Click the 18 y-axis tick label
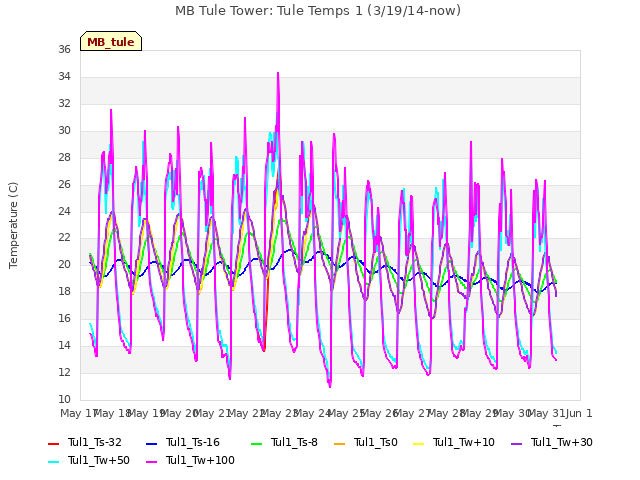This screenshot has width=640, height=480. (x=64, y=291)
